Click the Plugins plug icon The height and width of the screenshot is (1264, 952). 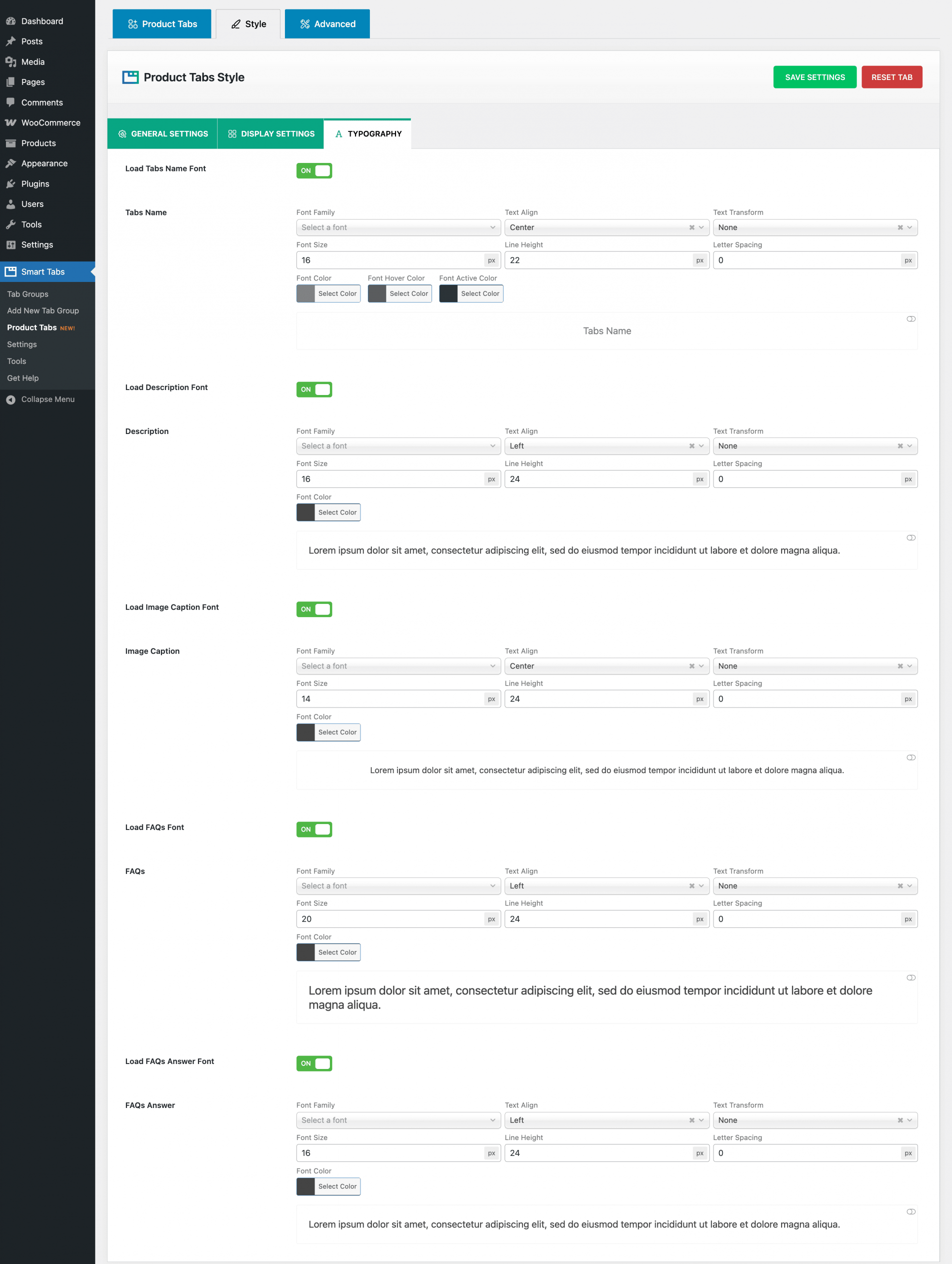tap(11, 184)
